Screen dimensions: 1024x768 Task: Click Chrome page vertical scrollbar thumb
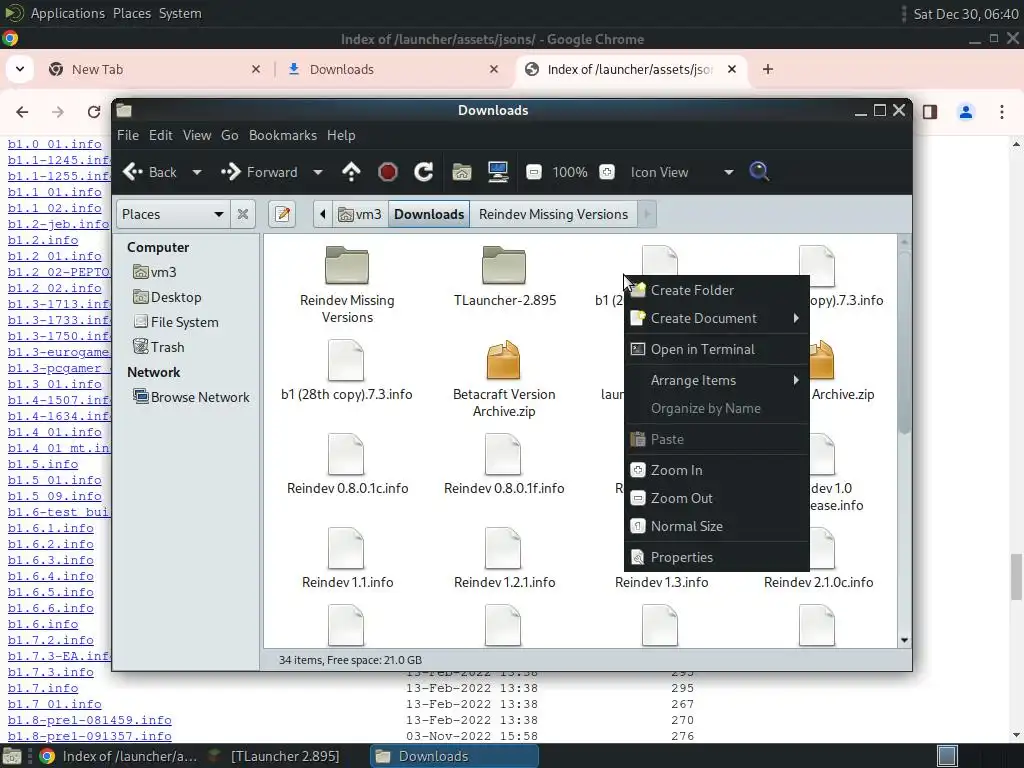(1016, 577)
